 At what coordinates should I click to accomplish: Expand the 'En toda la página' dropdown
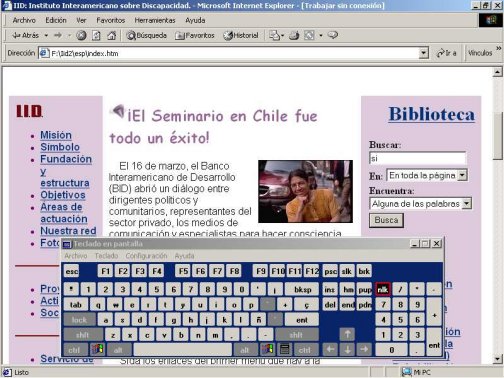click(462, 175)
